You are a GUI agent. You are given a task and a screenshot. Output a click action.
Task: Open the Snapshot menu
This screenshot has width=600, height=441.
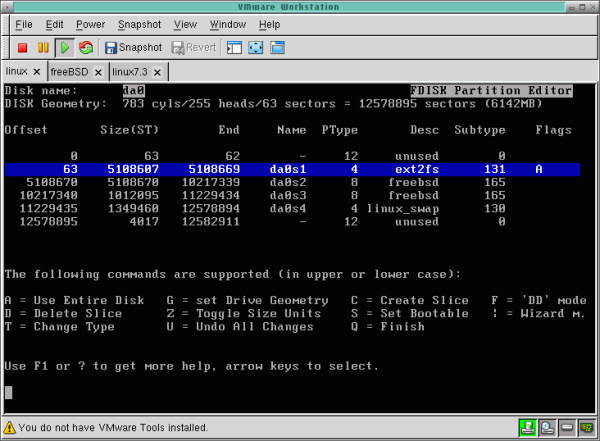pos(139,24)
